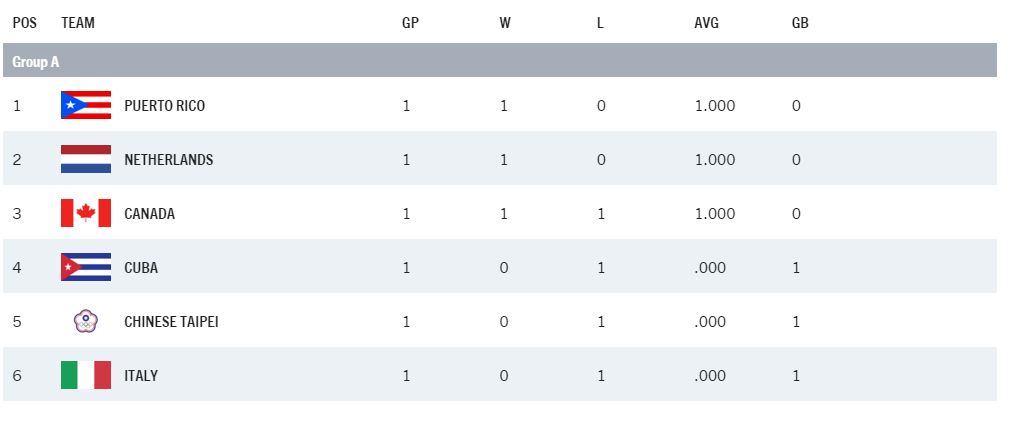Select the CANADA team name
Viewport: 1013px width, 422px height.
[149, 213]
